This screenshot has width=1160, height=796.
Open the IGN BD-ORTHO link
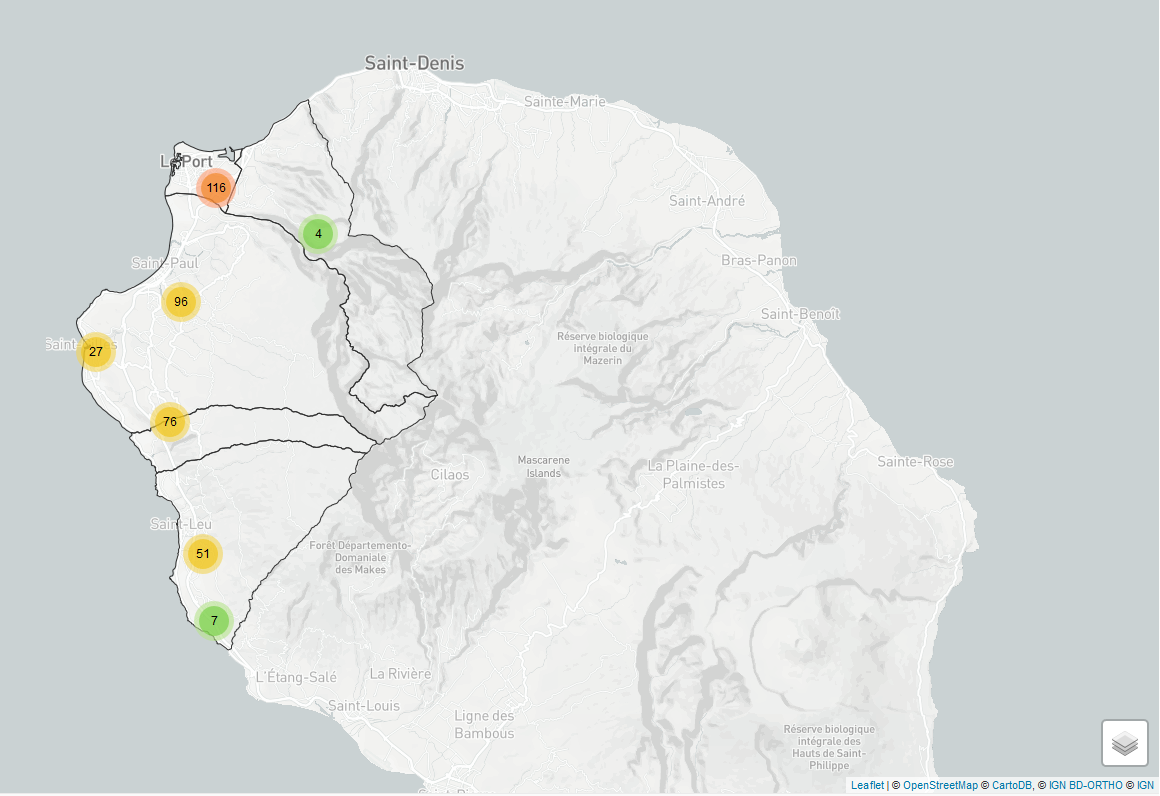[x=1085, y=786]
